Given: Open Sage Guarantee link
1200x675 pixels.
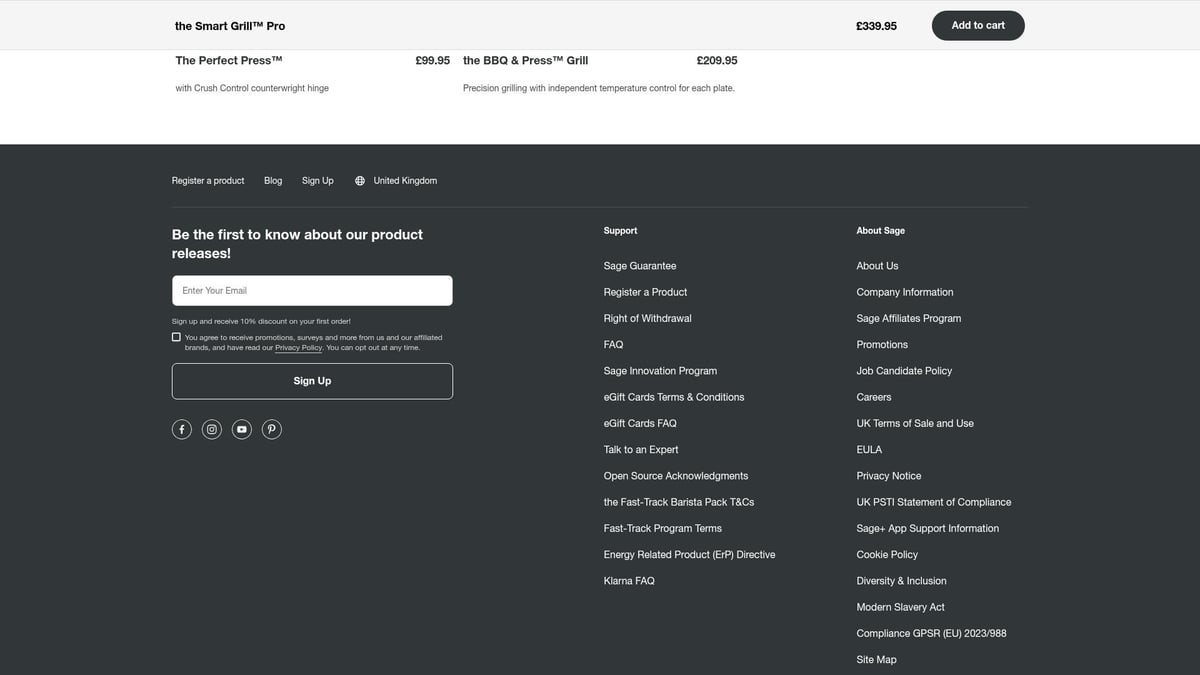Looking at the screenshot, I should 640,266.
